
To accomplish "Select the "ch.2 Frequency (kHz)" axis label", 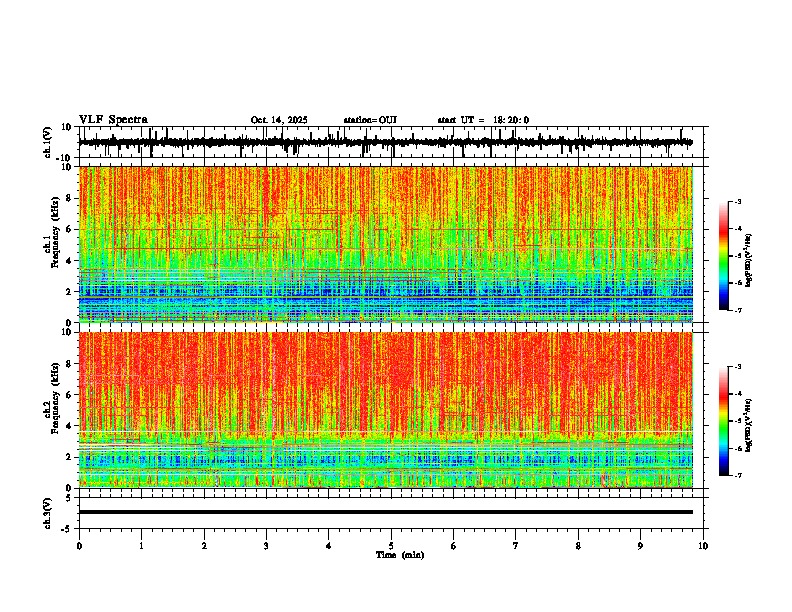I will [52, 398].
